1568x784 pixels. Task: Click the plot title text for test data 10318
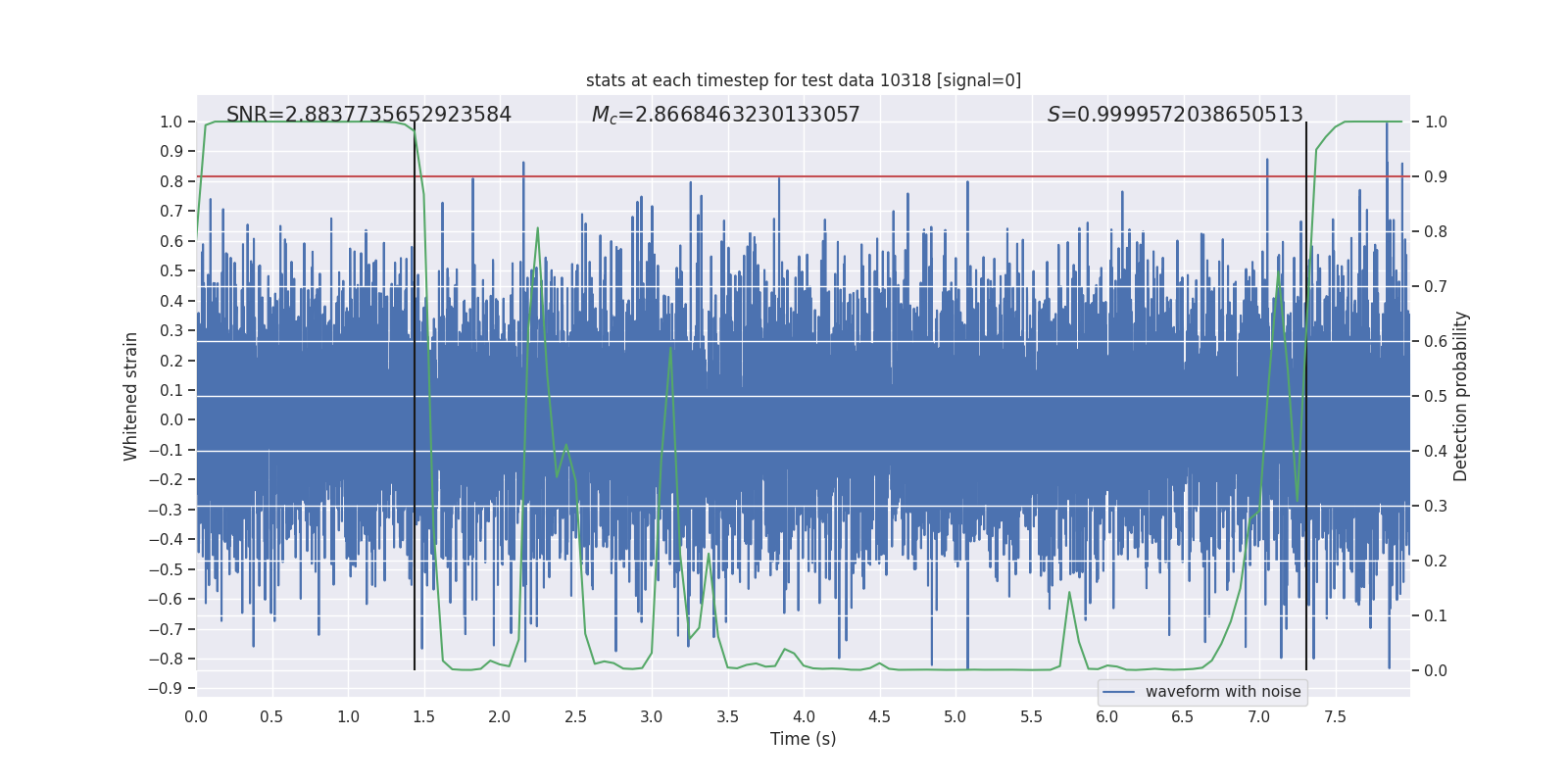click(x=804, y=80)
